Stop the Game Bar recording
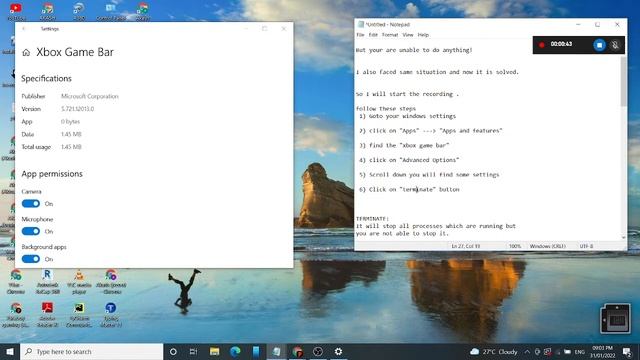The height and width of the screenshot is (360, 640). [599, 45]
